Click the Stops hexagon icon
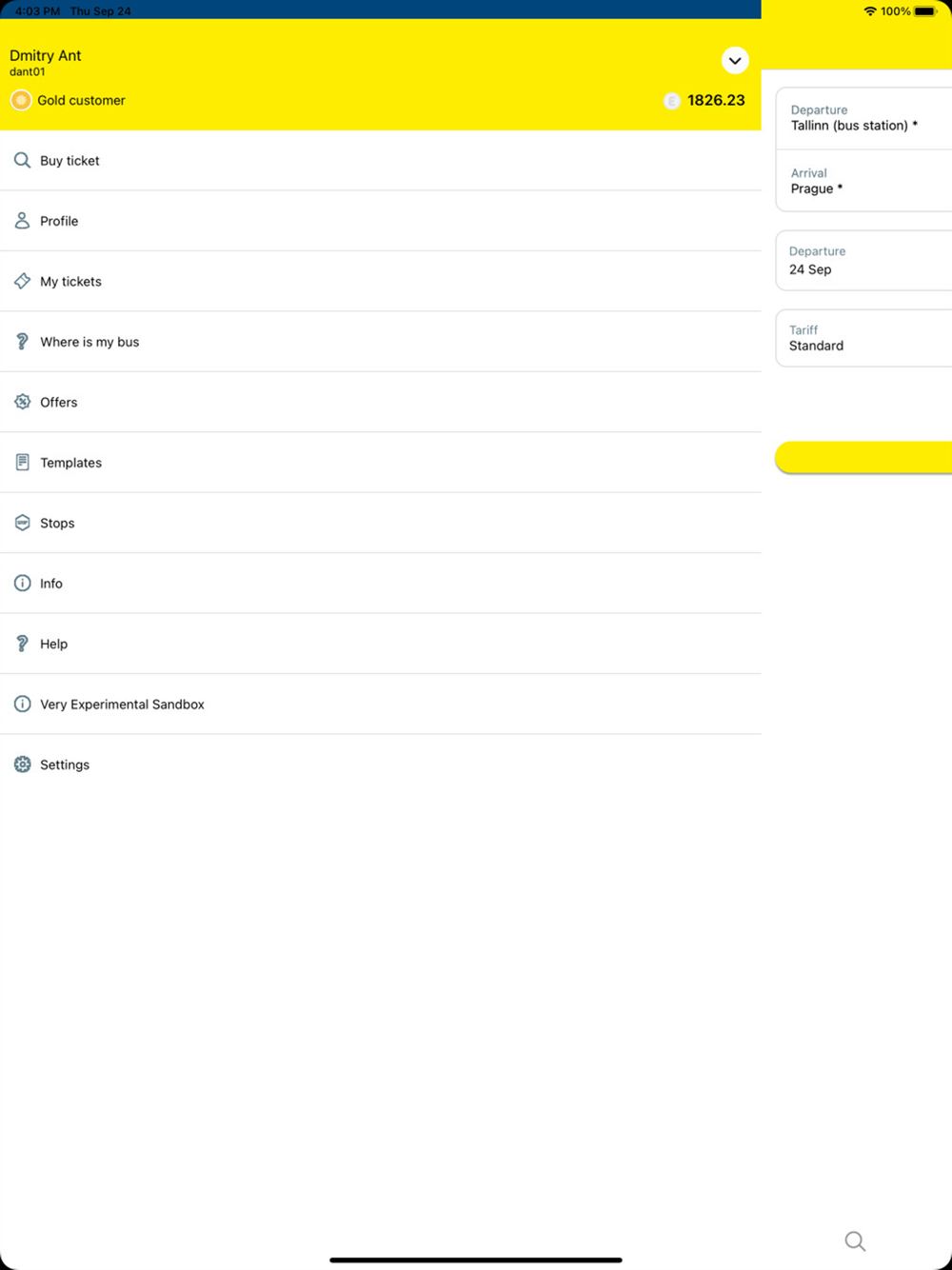The width and height of the screenshot is (952, 1270). click(x=22, y=523)
